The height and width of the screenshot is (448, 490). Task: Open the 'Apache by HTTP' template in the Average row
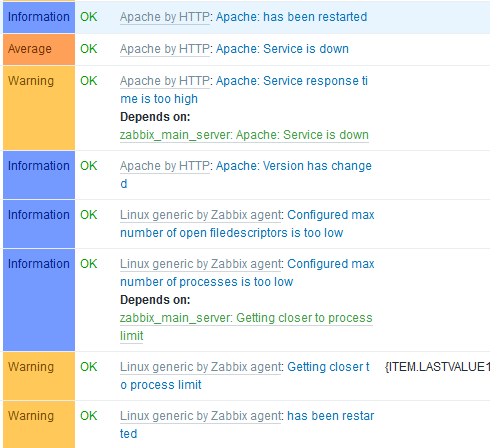click(165, 49)
